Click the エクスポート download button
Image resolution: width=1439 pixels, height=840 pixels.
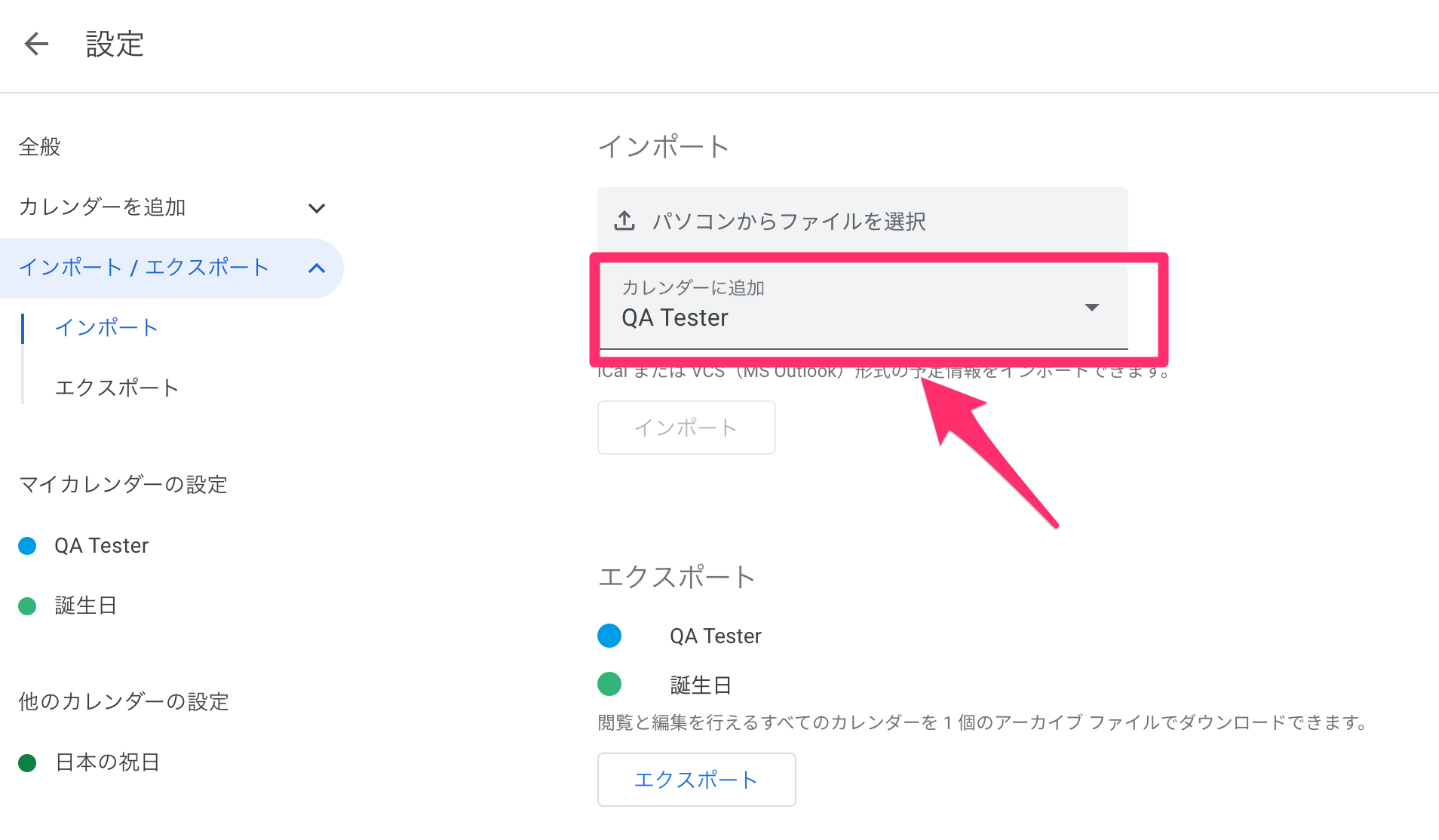tap(696, 780)
